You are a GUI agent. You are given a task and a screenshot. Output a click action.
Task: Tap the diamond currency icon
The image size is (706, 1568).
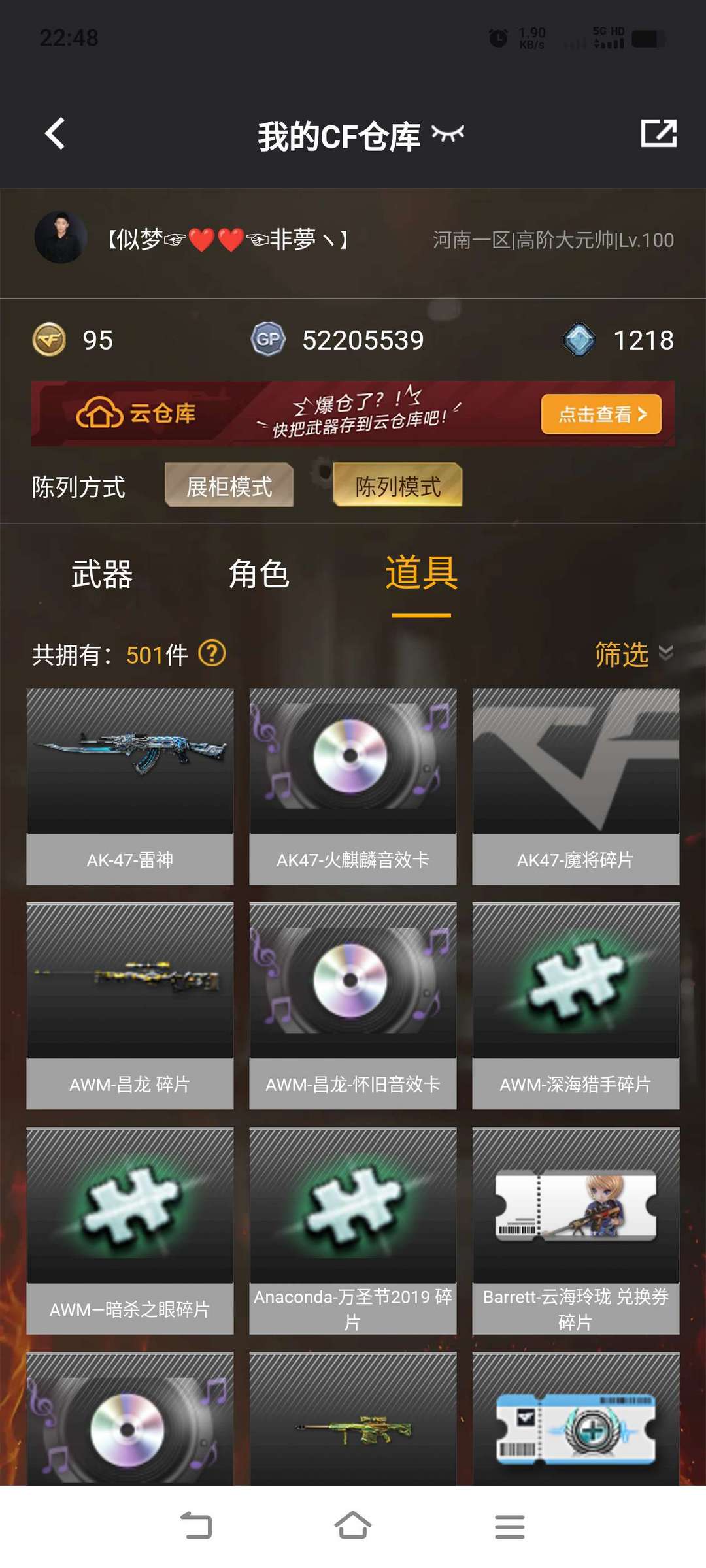pos(579,340)
